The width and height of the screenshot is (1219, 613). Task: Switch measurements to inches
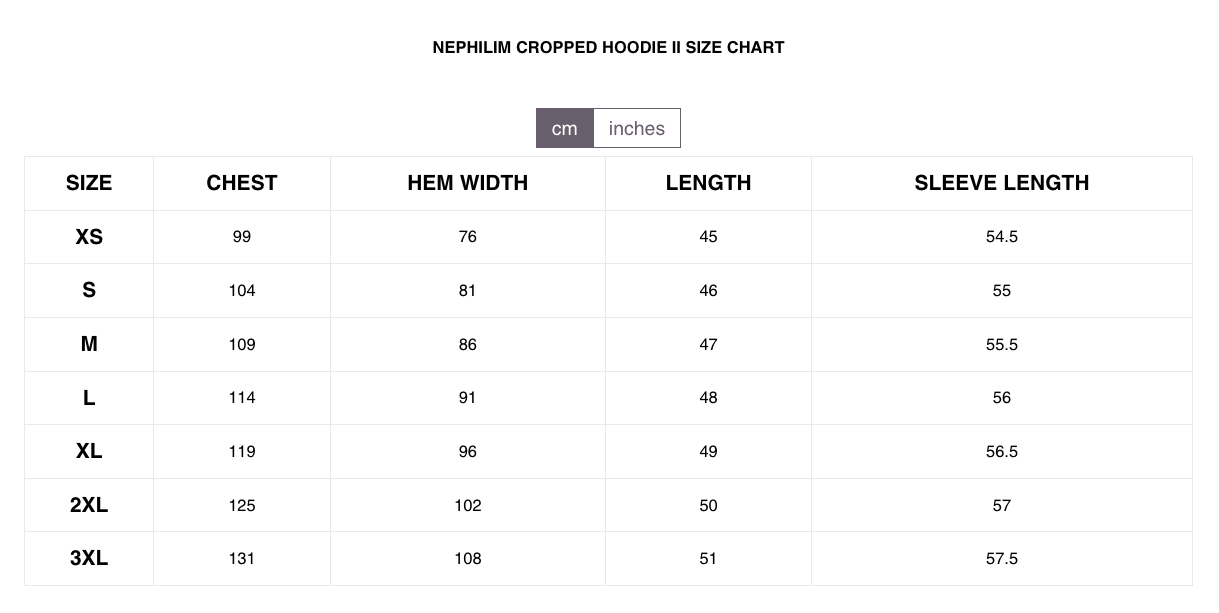636,128
